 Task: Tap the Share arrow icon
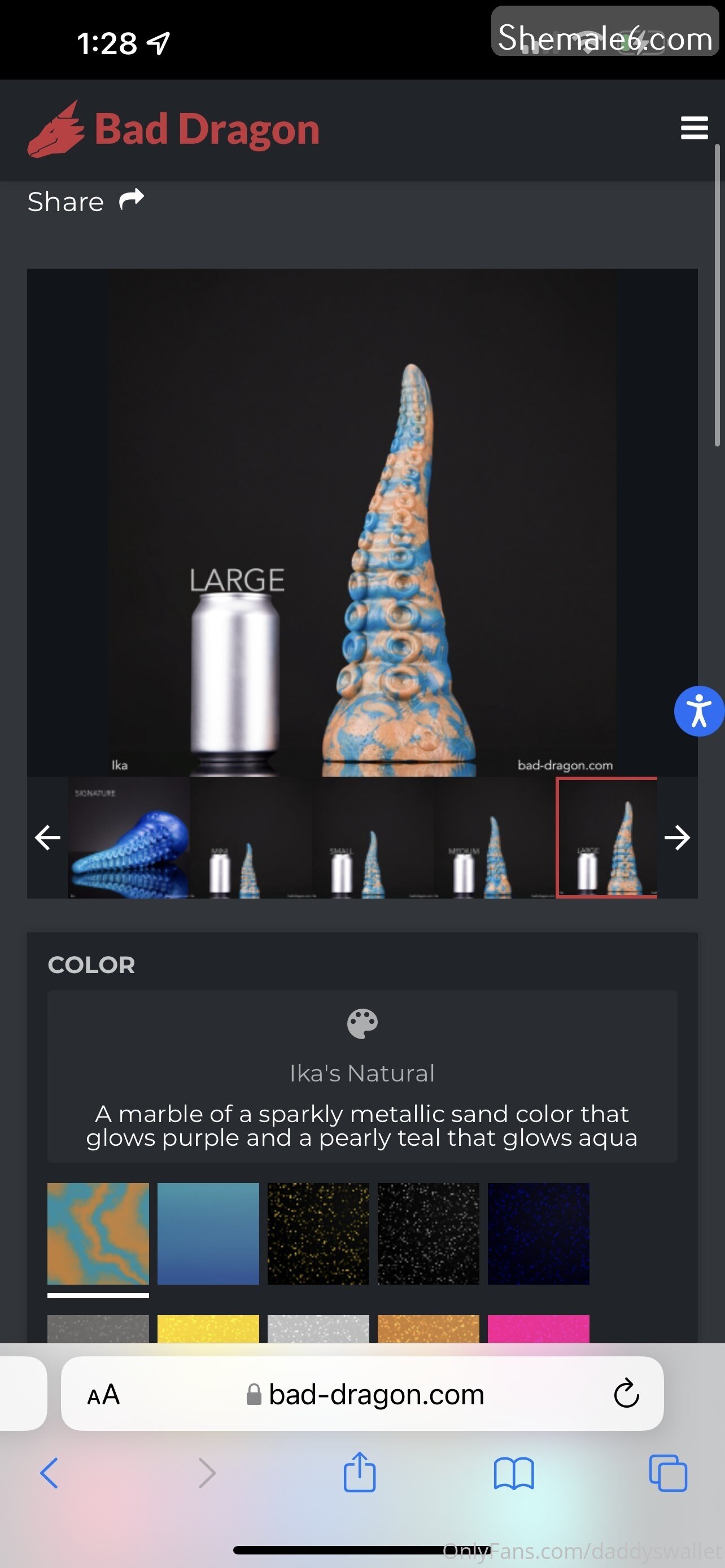(132, 200)
